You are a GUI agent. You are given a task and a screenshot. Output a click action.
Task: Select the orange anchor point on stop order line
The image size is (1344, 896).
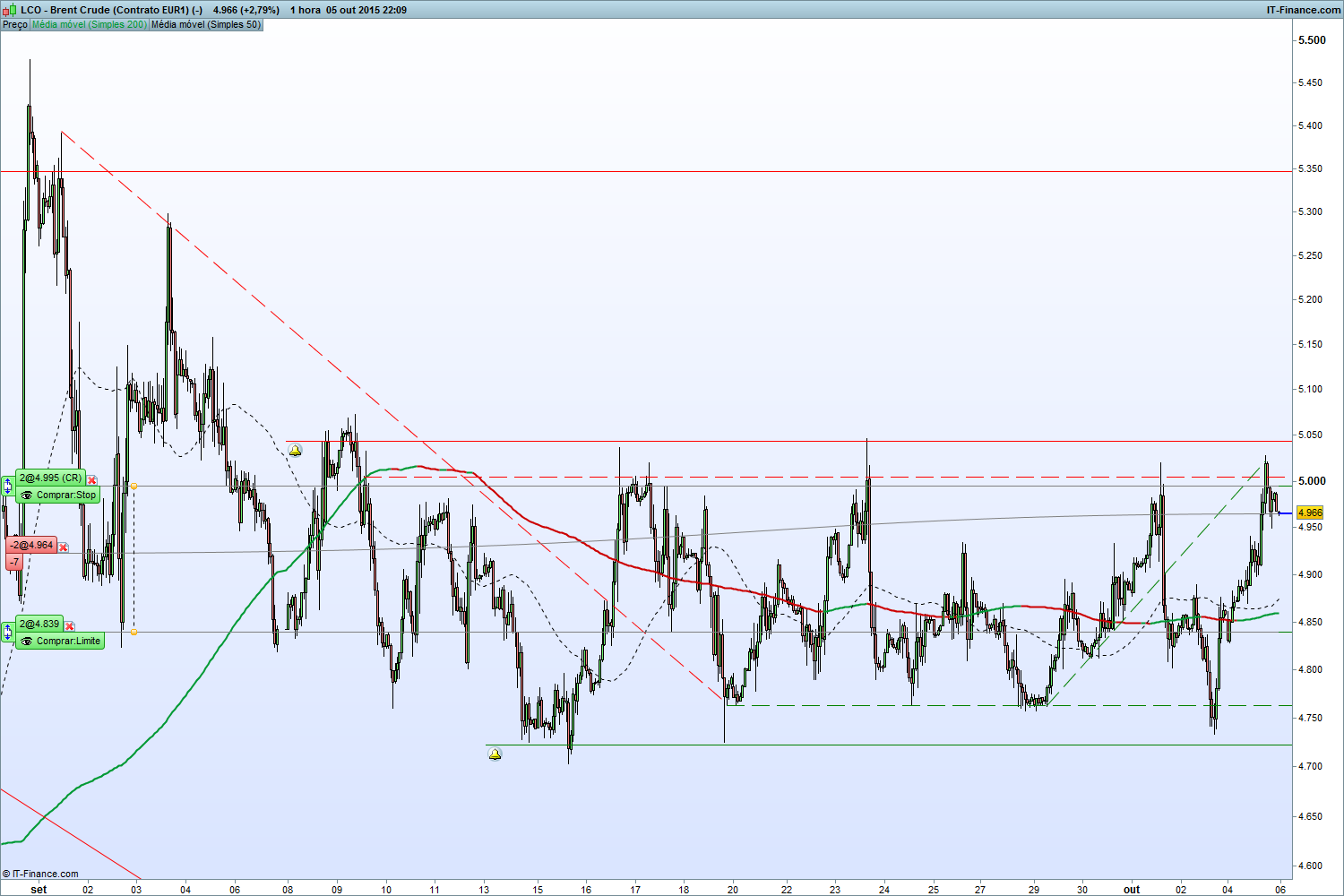tap(134, 486)
